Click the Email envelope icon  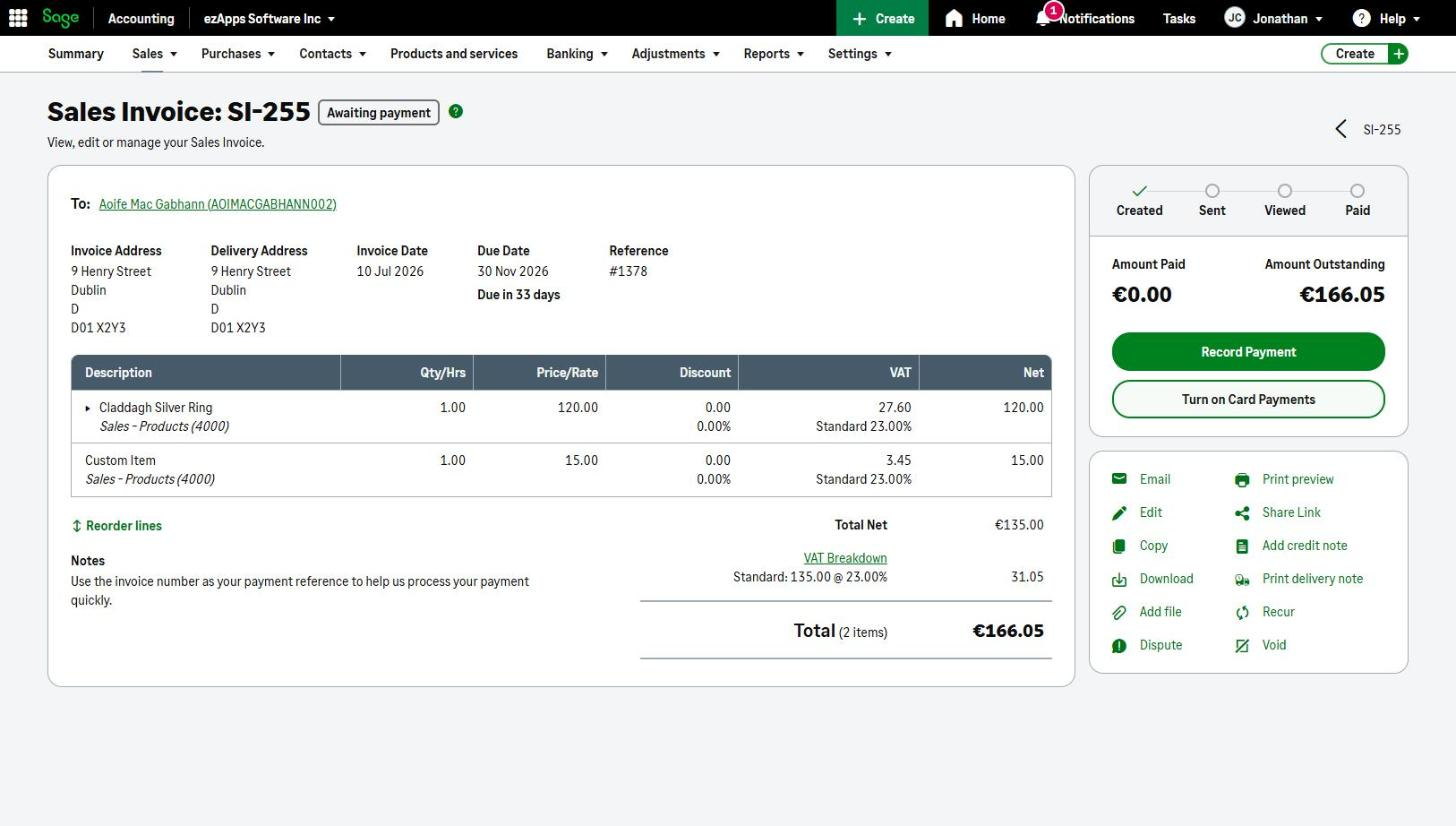1119,479
